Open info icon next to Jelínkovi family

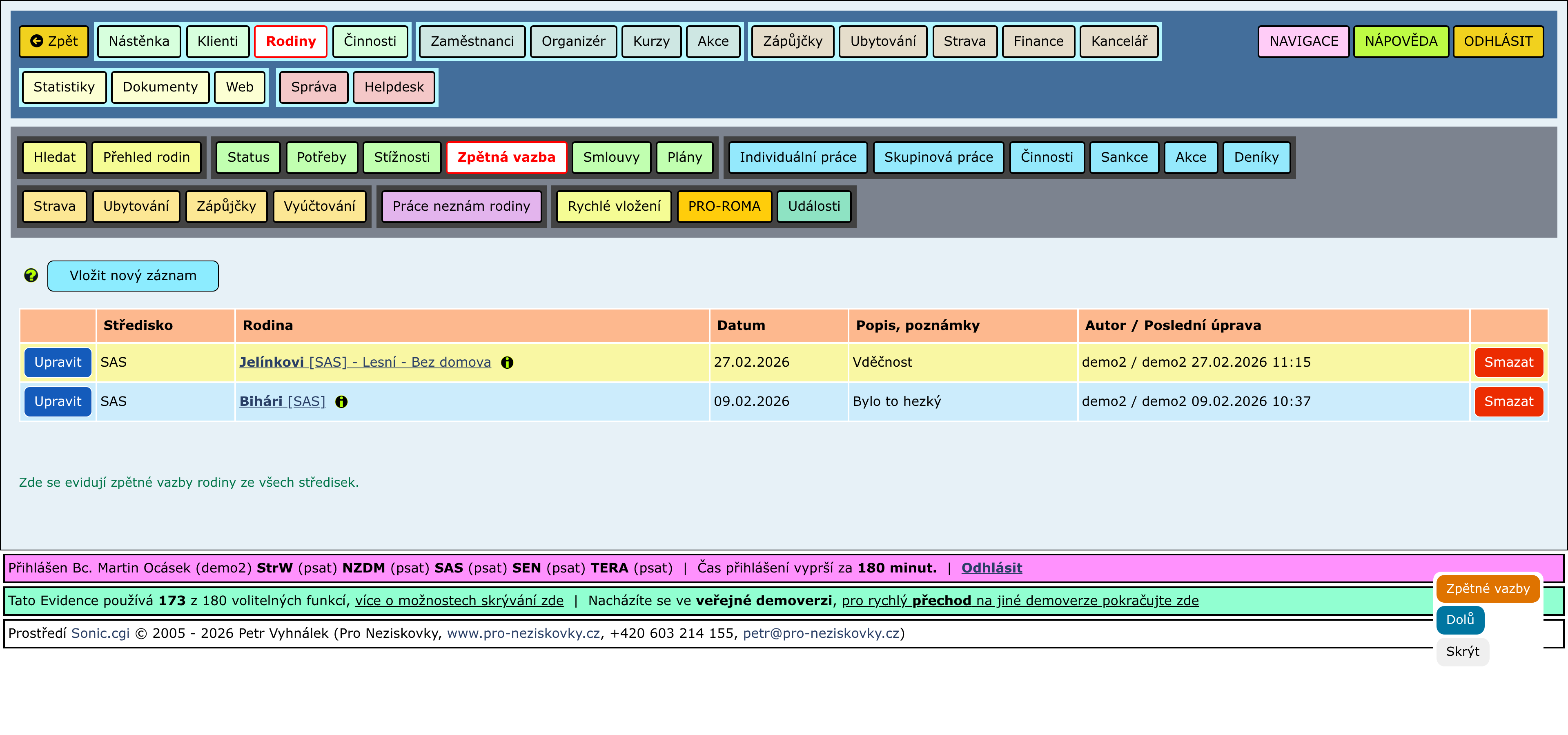(x=507, y=363)
